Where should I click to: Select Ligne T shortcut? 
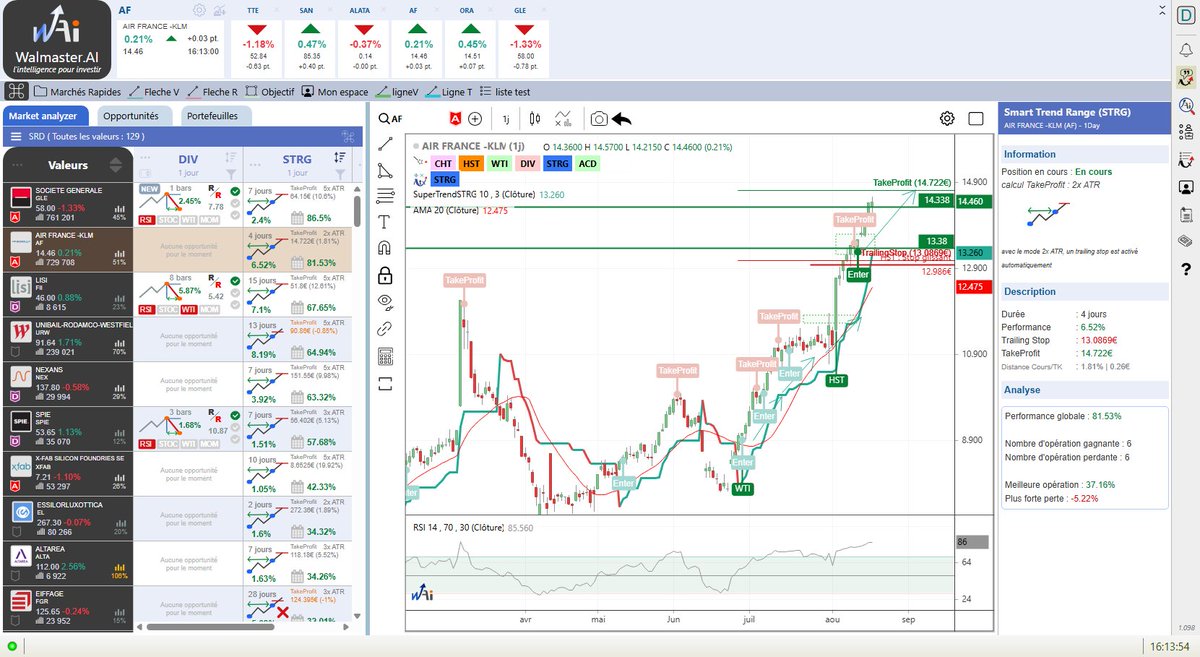tap(449, 91)
